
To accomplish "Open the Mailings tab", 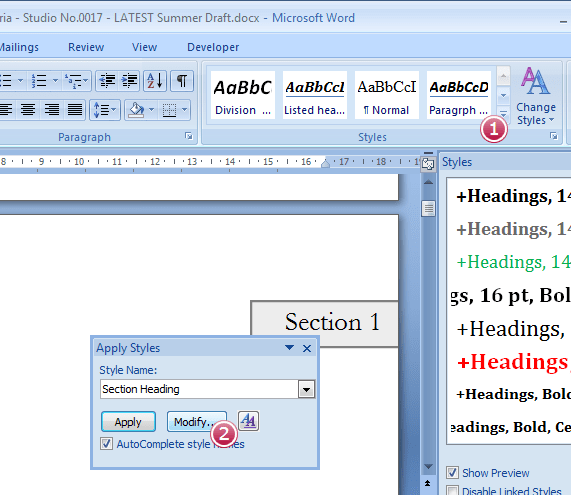I will point(19,47).
